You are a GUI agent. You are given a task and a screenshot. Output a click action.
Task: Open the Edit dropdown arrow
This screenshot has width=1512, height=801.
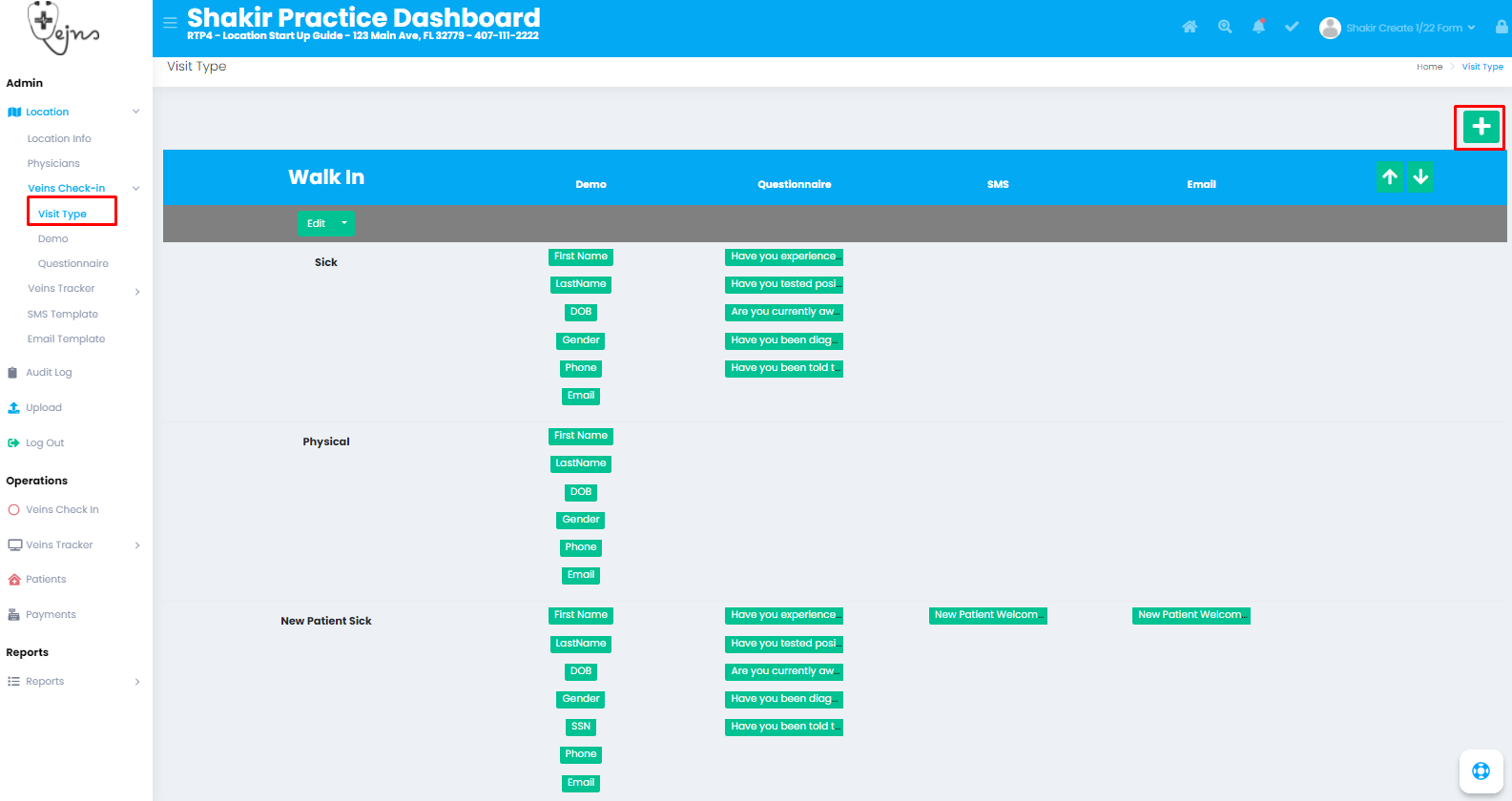pos(344,223)
